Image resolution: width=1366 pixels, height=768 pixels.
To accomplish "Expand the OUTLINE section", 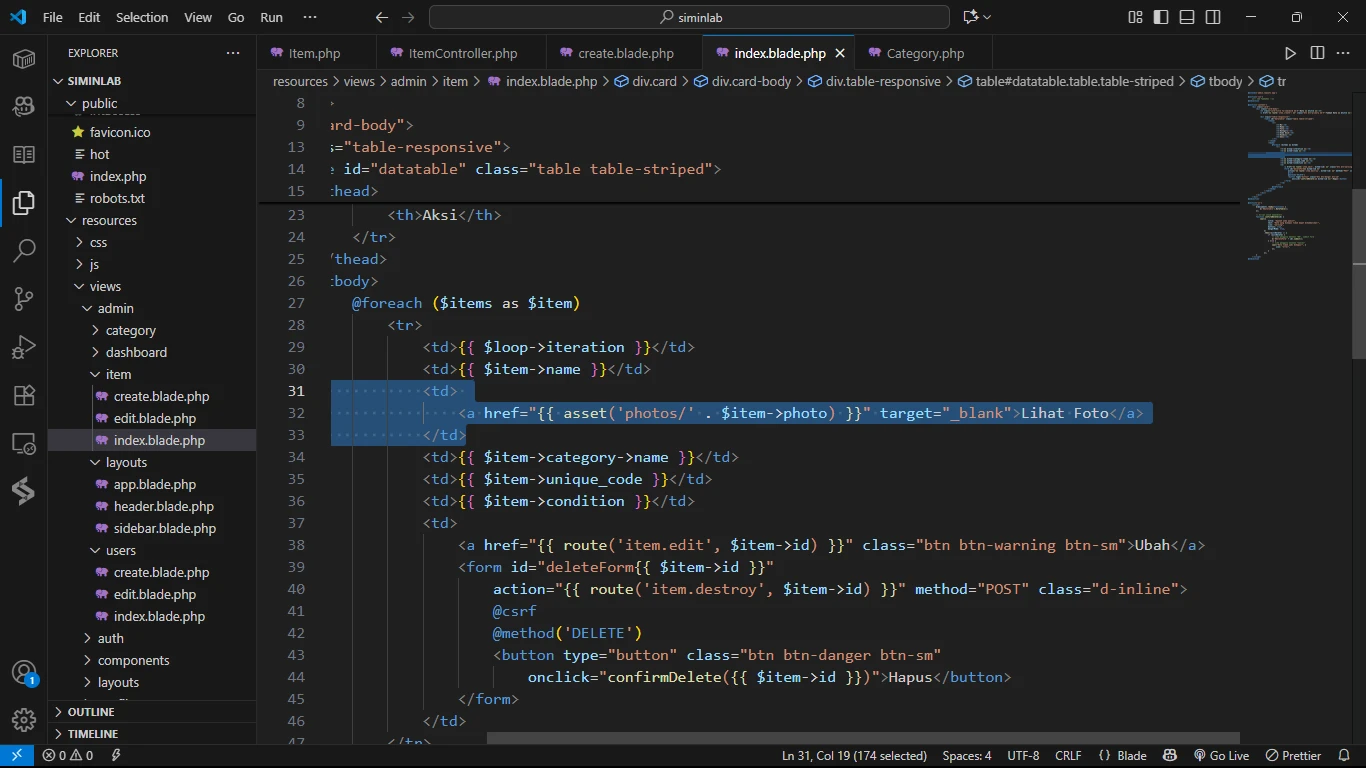I will pos(91,712).
